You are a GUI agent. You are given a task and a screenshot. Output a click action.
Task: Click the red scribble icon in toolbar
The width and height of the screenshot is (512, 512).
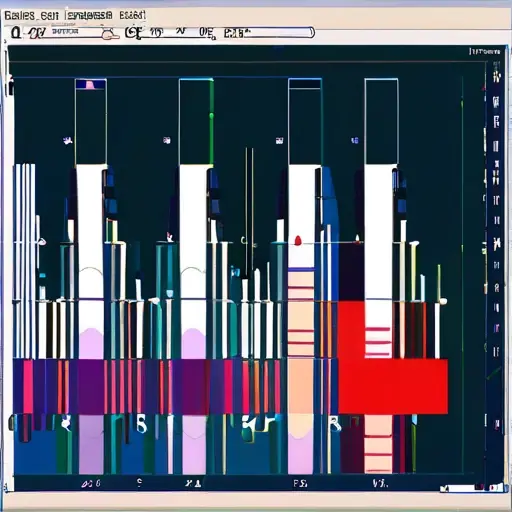(37, 33)
